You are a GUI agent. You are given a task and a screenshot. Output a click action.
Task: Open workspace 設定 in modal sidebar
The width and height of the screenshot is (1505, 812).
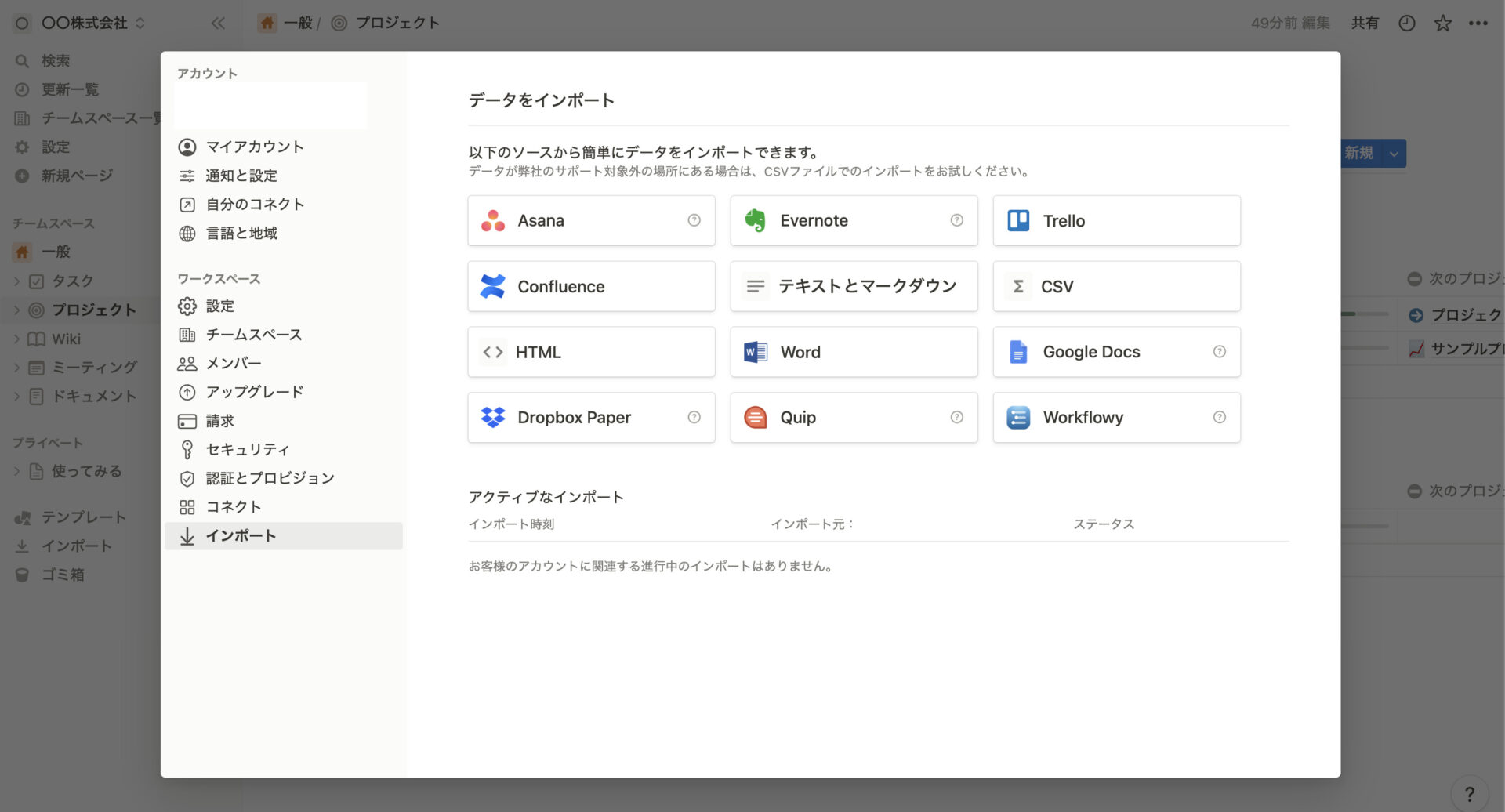283,306
